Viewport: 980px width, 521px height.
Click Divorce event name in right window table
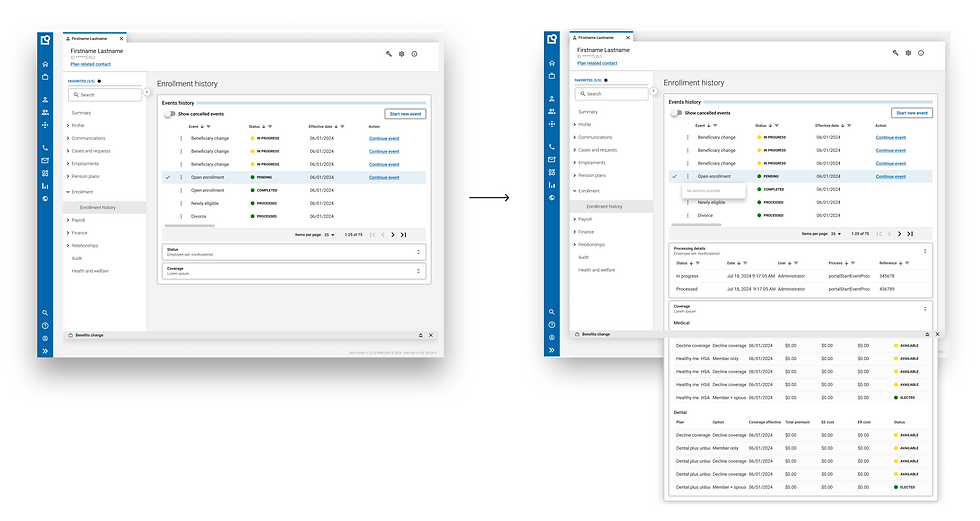pyautogui.click(x=705, y=216)
